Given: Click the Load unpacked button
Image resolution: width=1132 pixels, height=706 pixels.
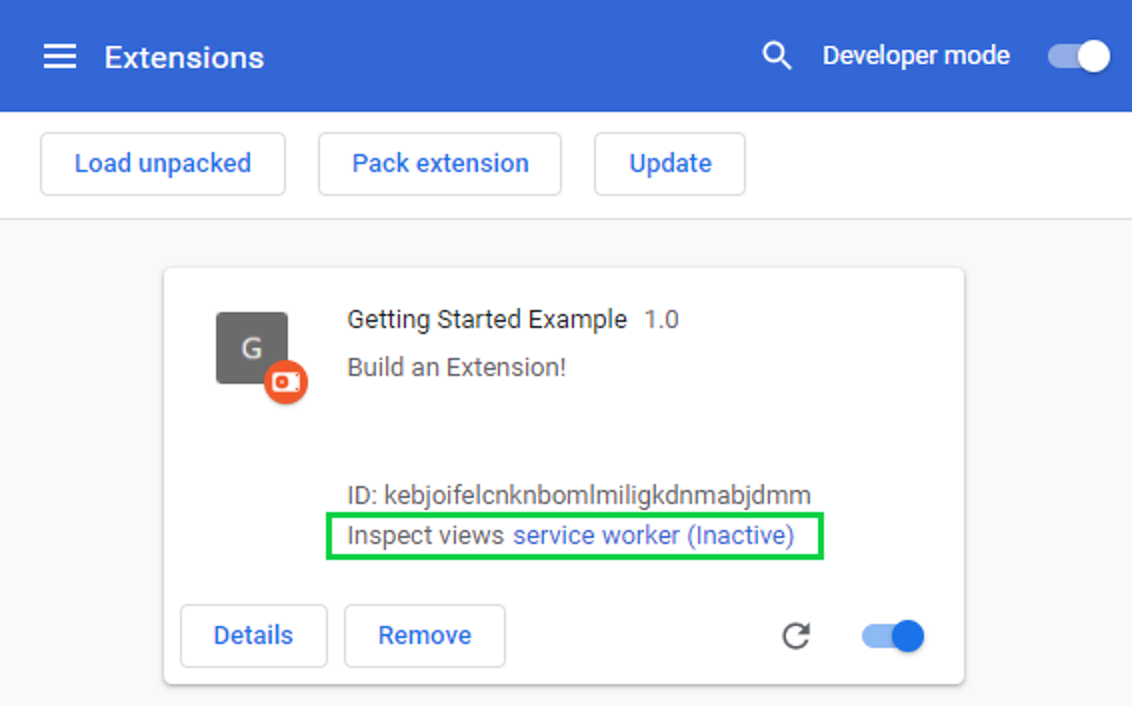Looking at the screenshot, I should point(163,164).
